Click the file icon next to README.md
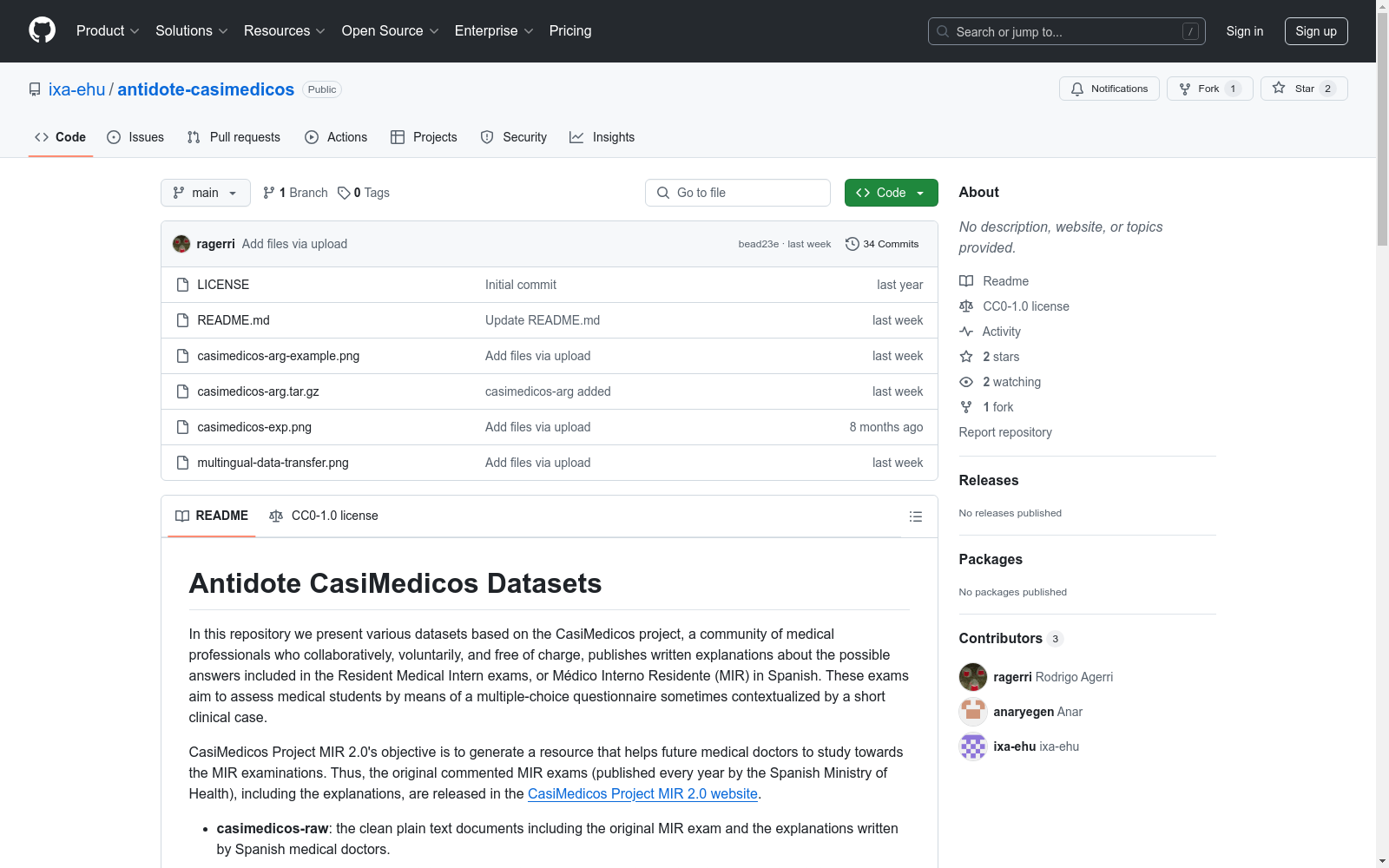Screen dimensions: 1389x868 point(182,320)
